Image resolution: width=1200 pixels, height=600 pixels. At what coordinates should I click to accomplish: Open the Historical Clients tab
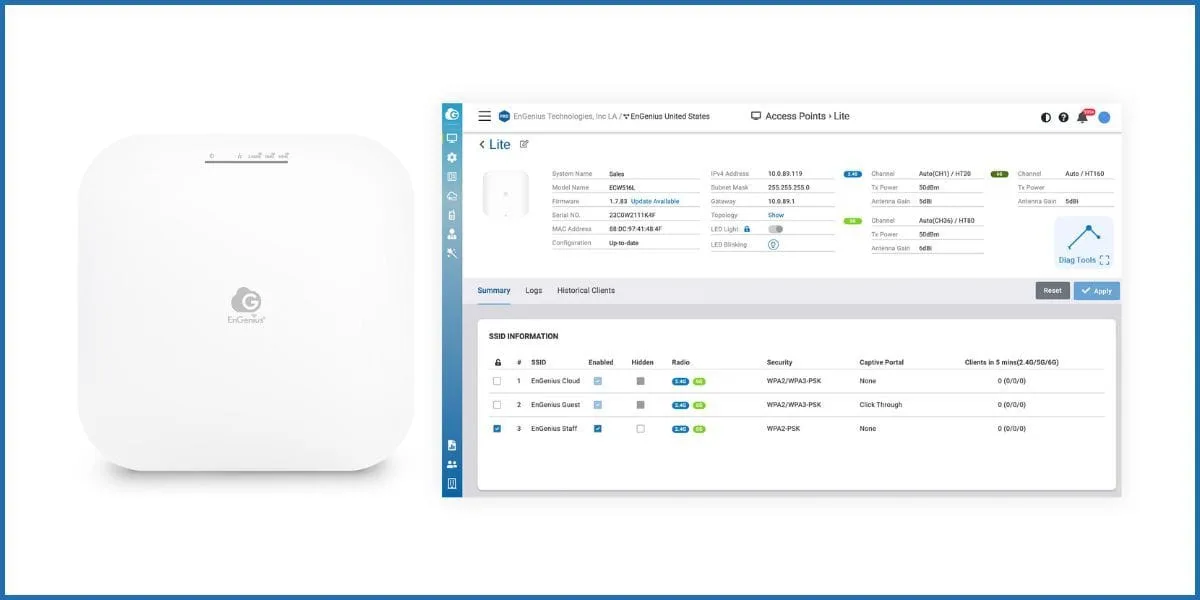[585, 290]
